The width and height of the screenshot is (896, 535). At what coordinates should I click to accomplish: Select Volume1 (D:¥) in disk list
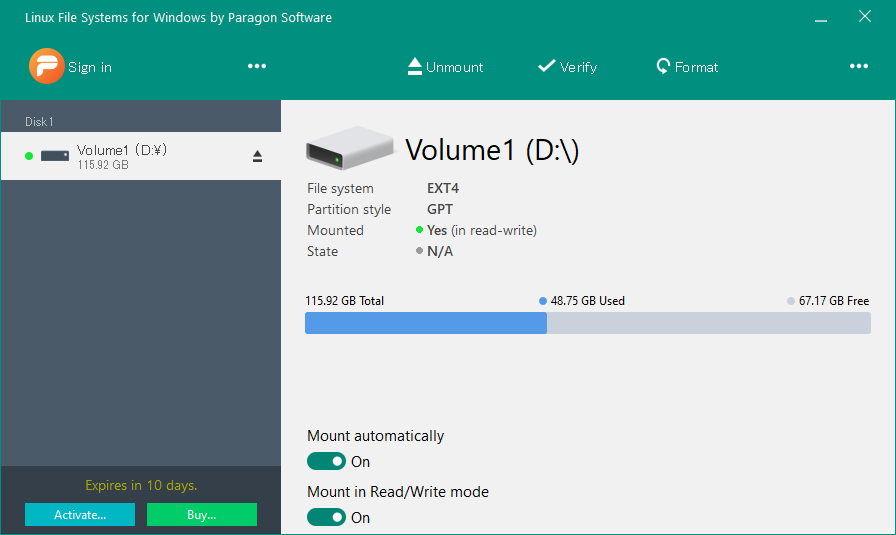[141, 156]
